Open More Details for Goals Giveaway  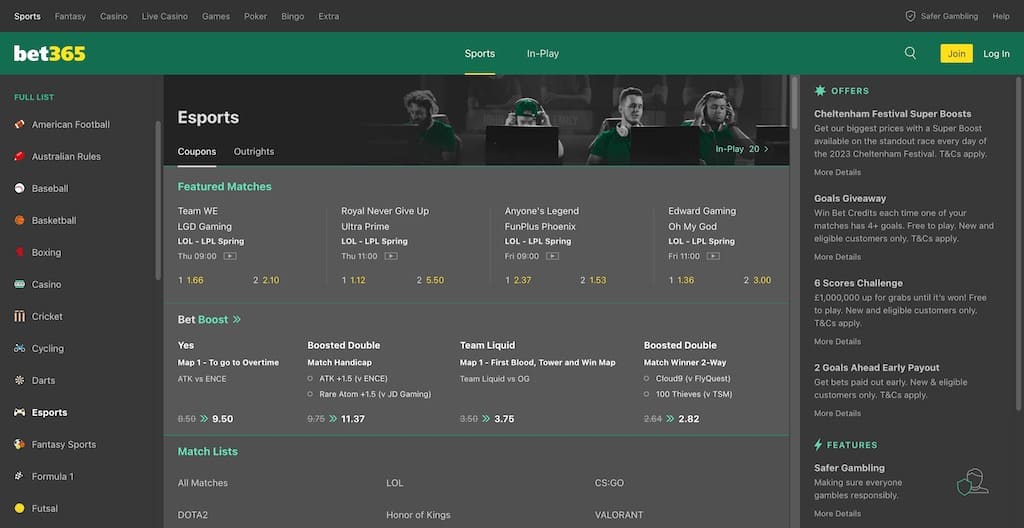(837, 257)
